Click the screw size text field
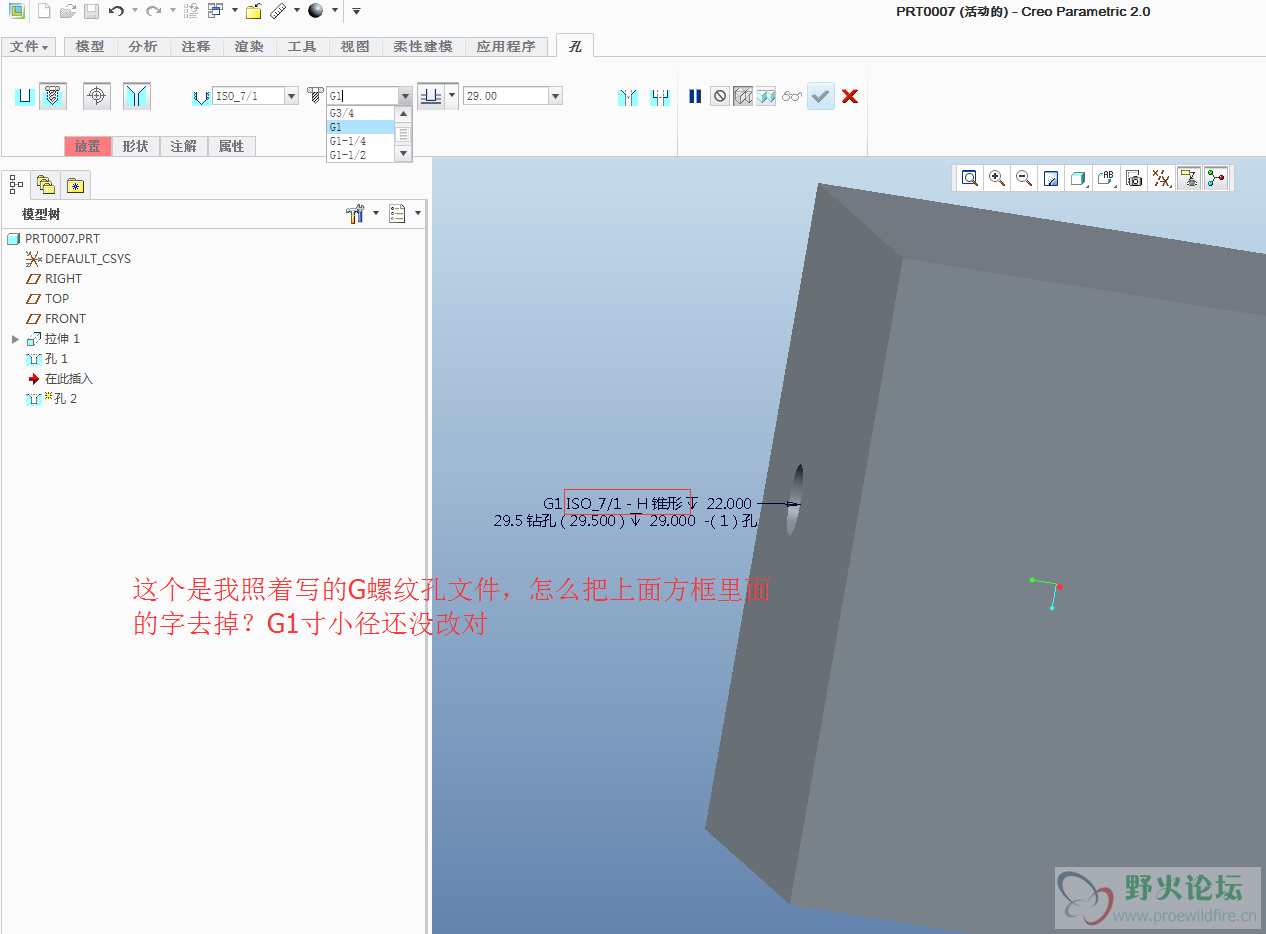Screen dimensions: 1266x934 pos(362,96)
